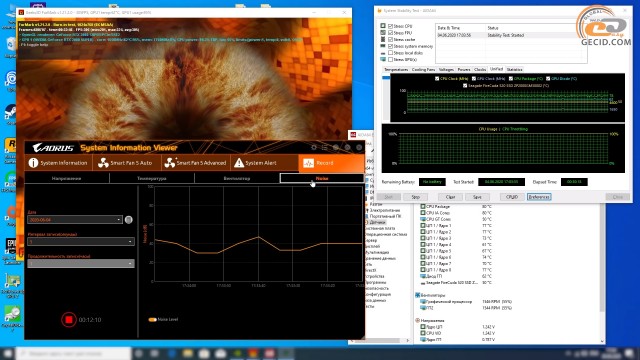
Task: Open SIV settings gear icon
Action: pyautogui.click(x=314, y=147)
